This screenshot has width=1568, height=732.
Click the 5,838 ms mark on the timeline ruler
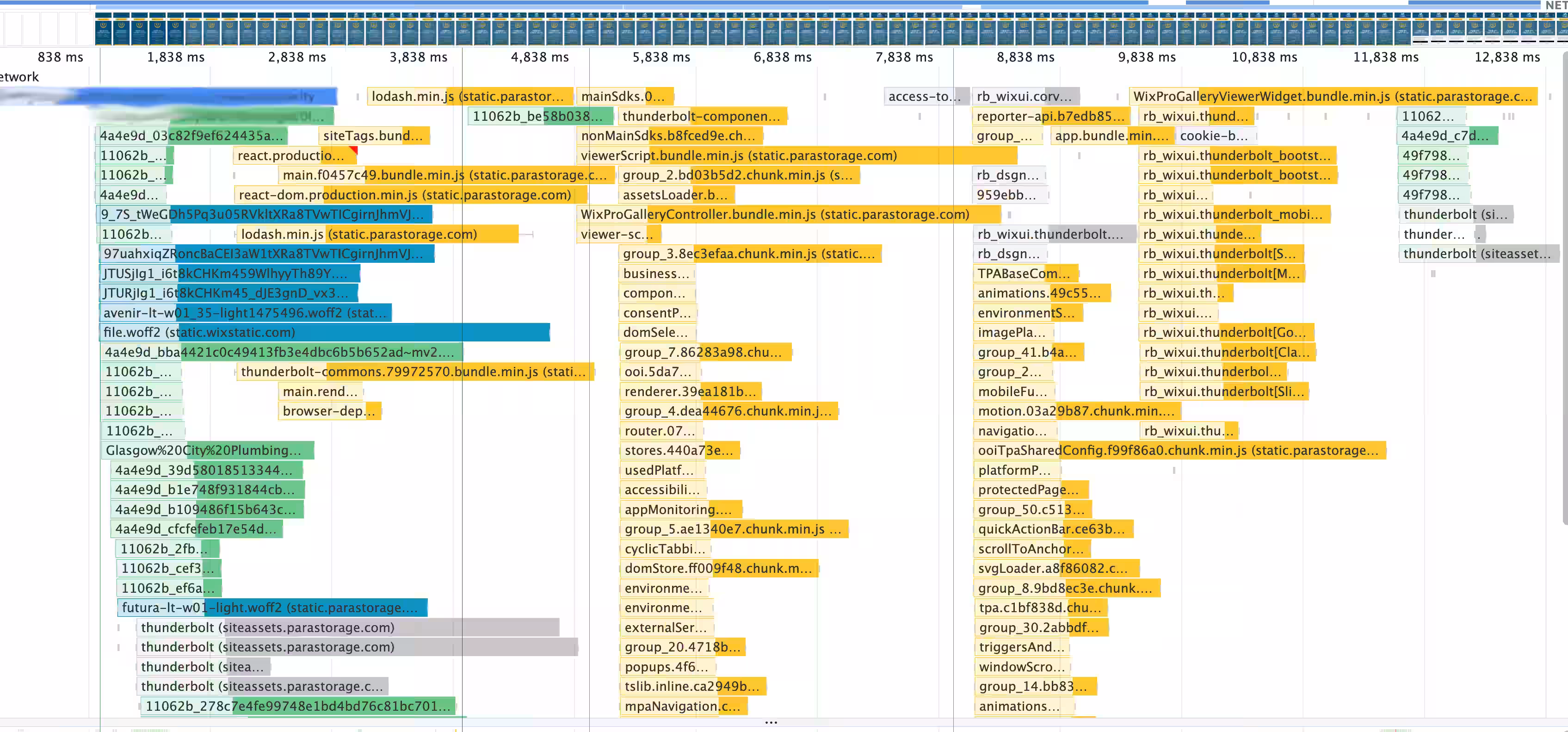click(661, 57)
